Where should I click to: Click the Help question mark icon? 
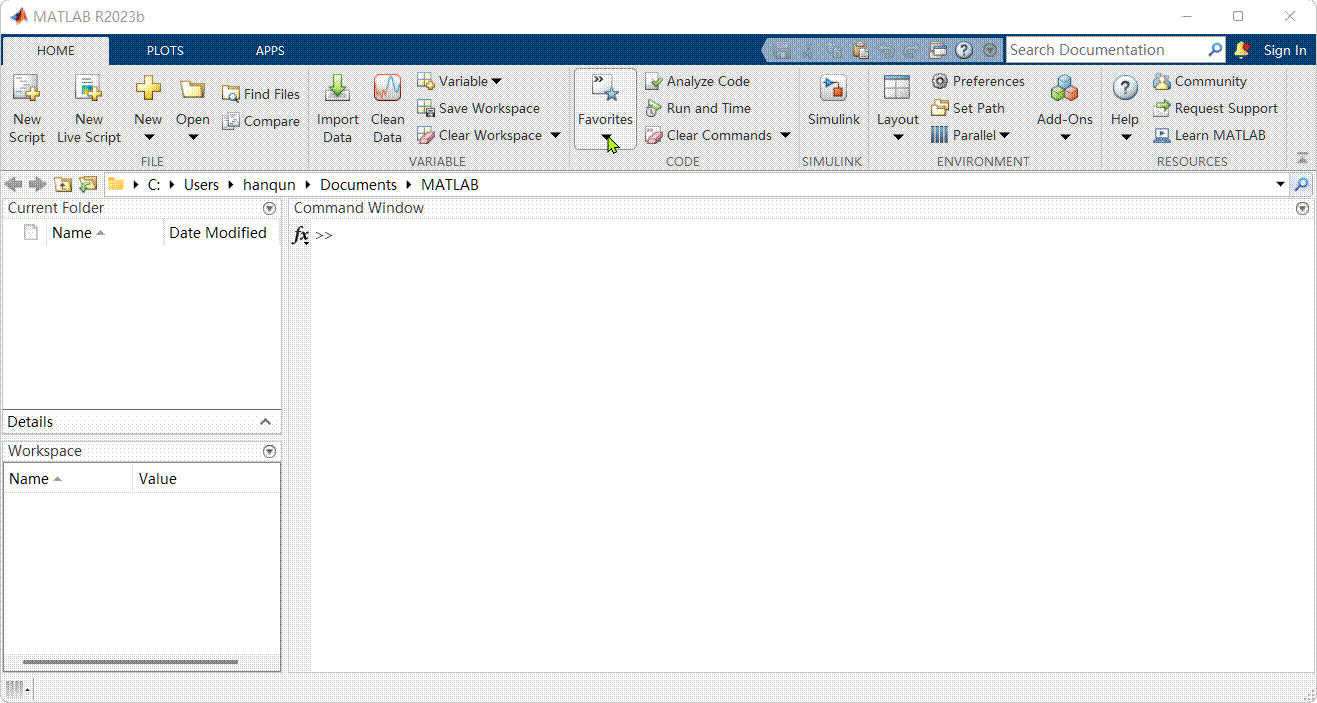1125,89
